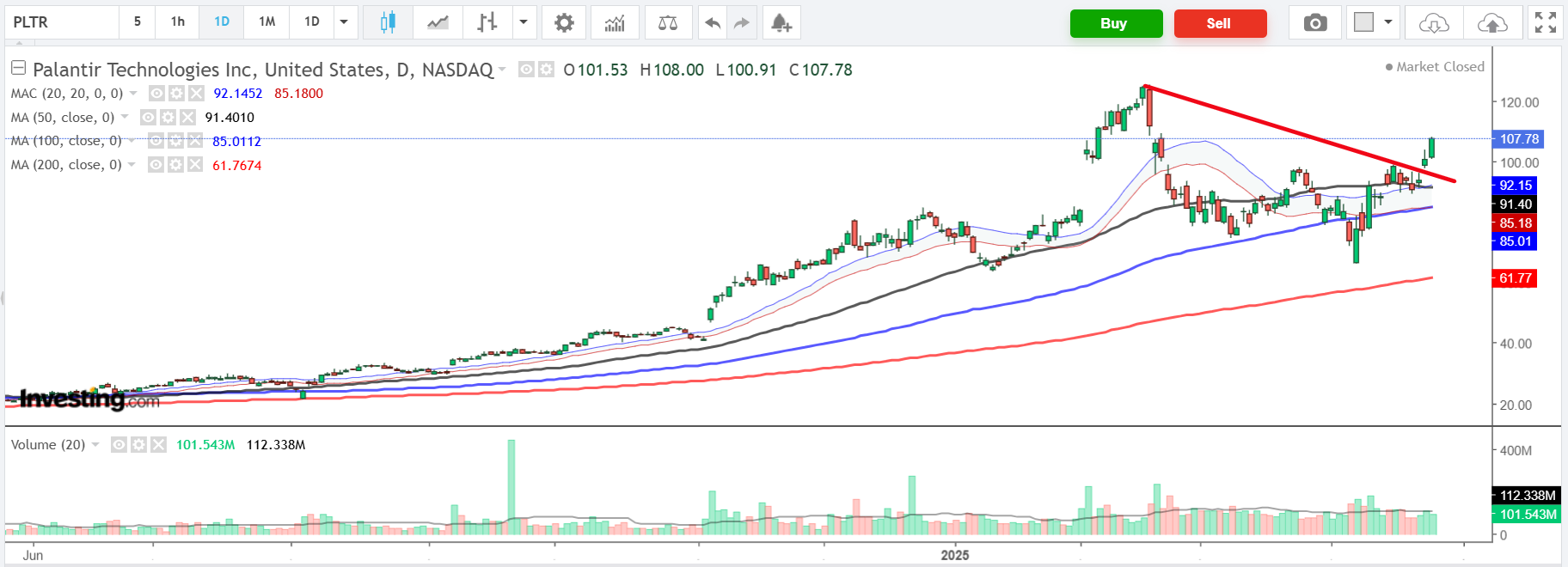Open the interval dropdown arrow after 1D
Image resolution: width=1568 pixels, height=567 pixels.
344,22
